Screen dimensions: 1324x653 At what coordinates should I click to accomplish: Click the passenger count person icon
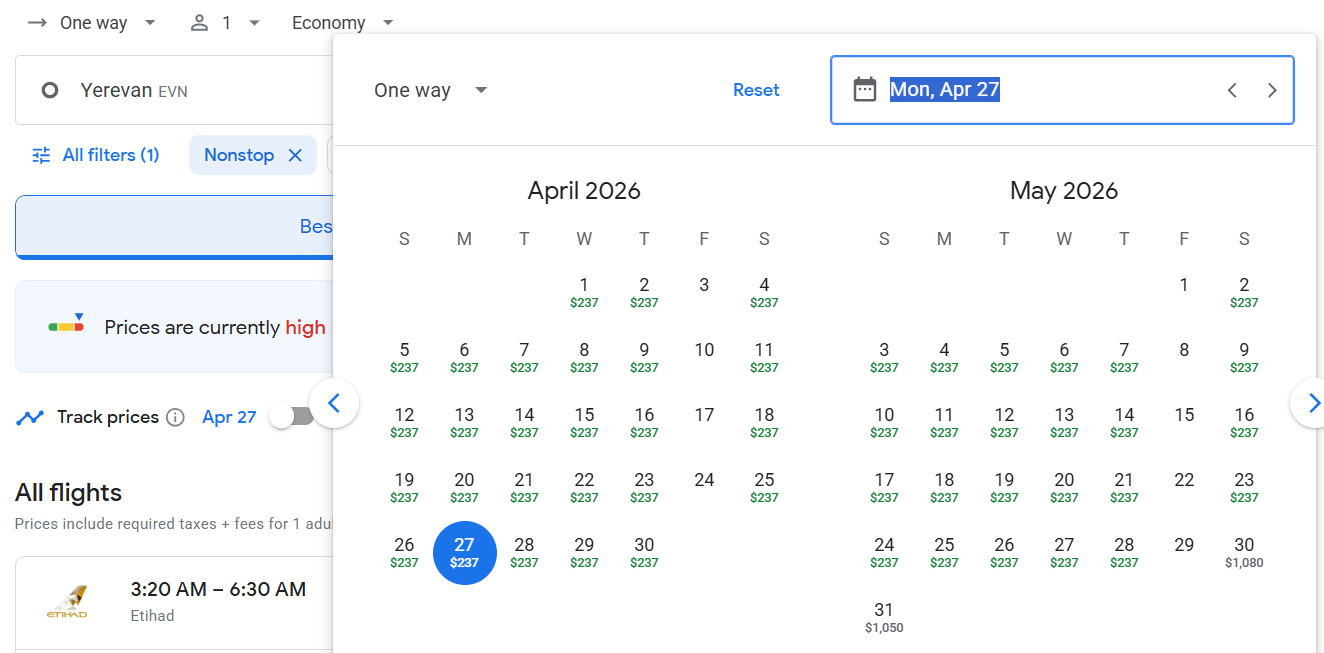click(x=200, y=22)
